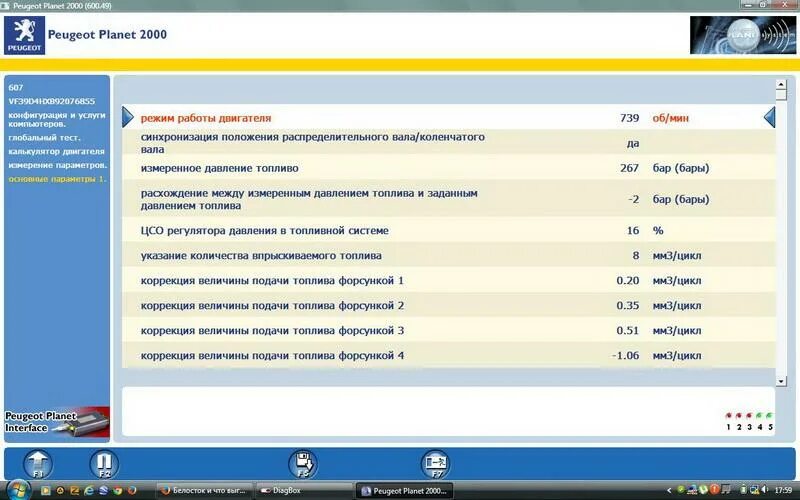Click the F1 back arrow button
Screen dimensions: 800x500
[38, 464]
